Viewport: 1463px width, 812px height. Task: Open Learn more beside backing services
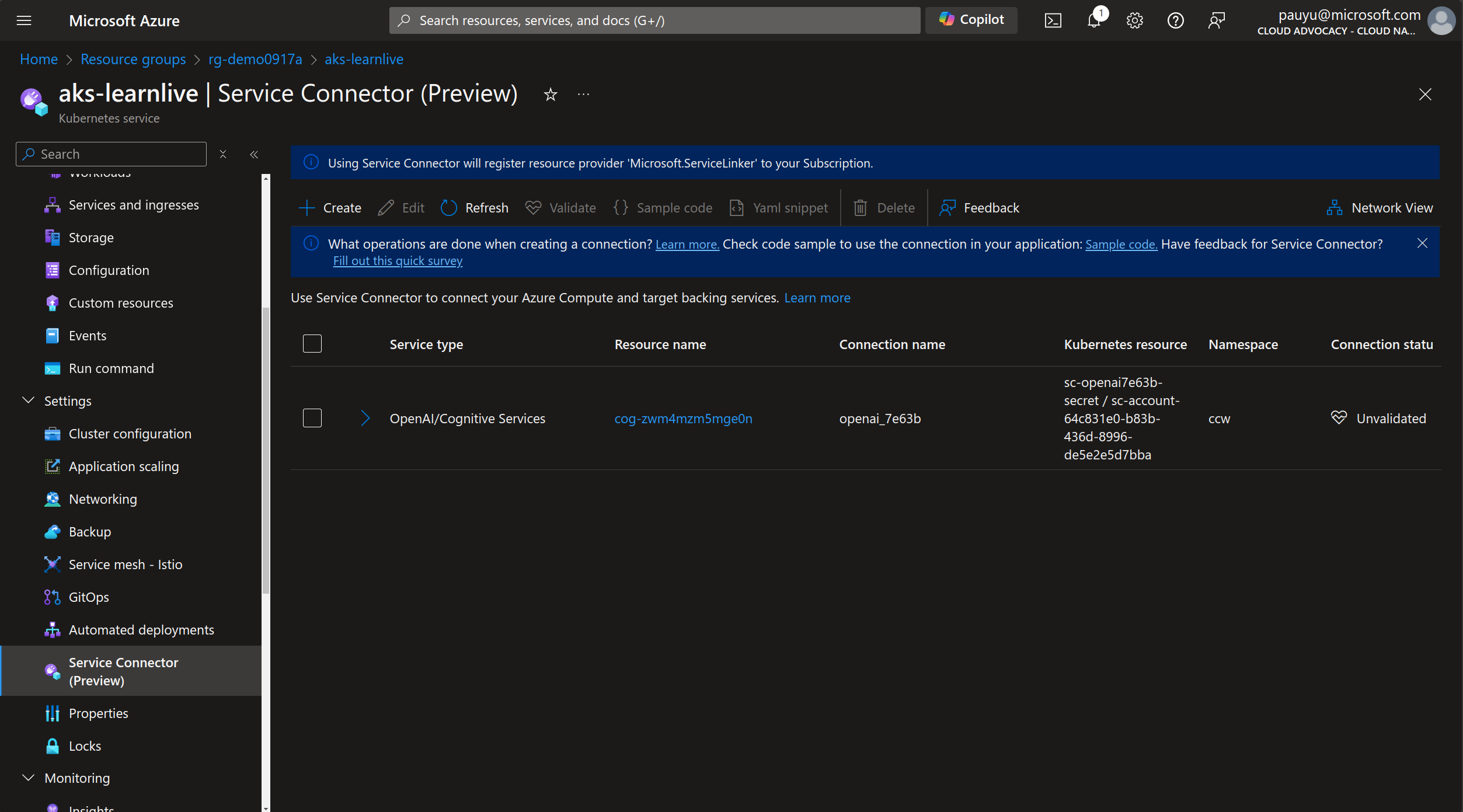[817, 298]
